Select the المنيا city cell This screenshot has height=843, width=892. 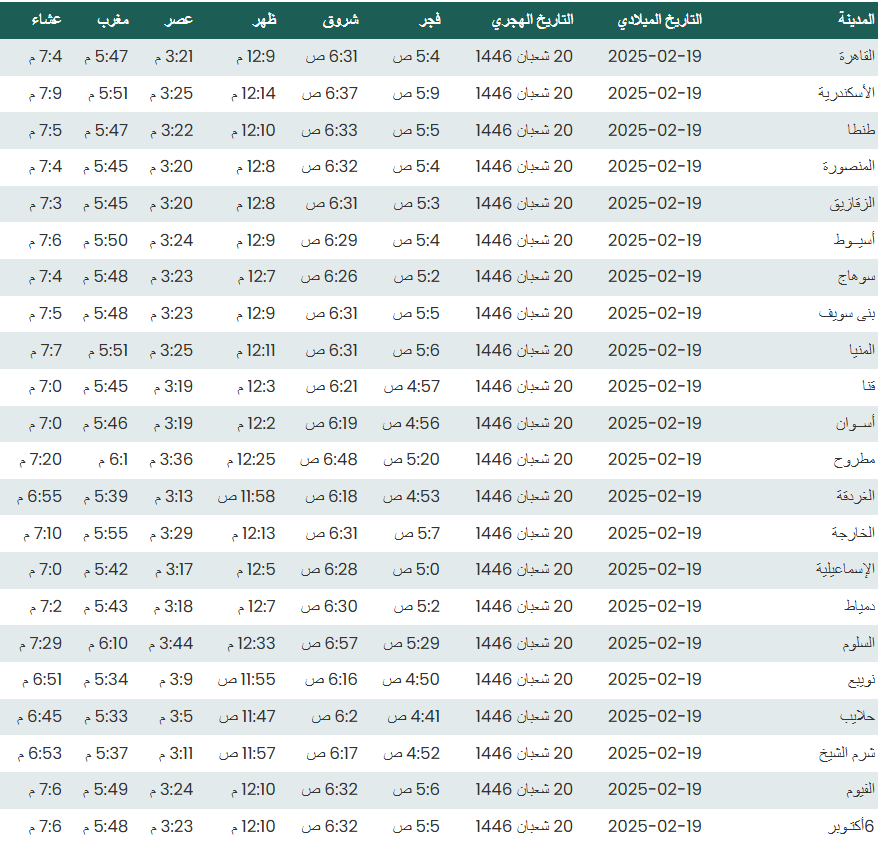tap(862, 350)
